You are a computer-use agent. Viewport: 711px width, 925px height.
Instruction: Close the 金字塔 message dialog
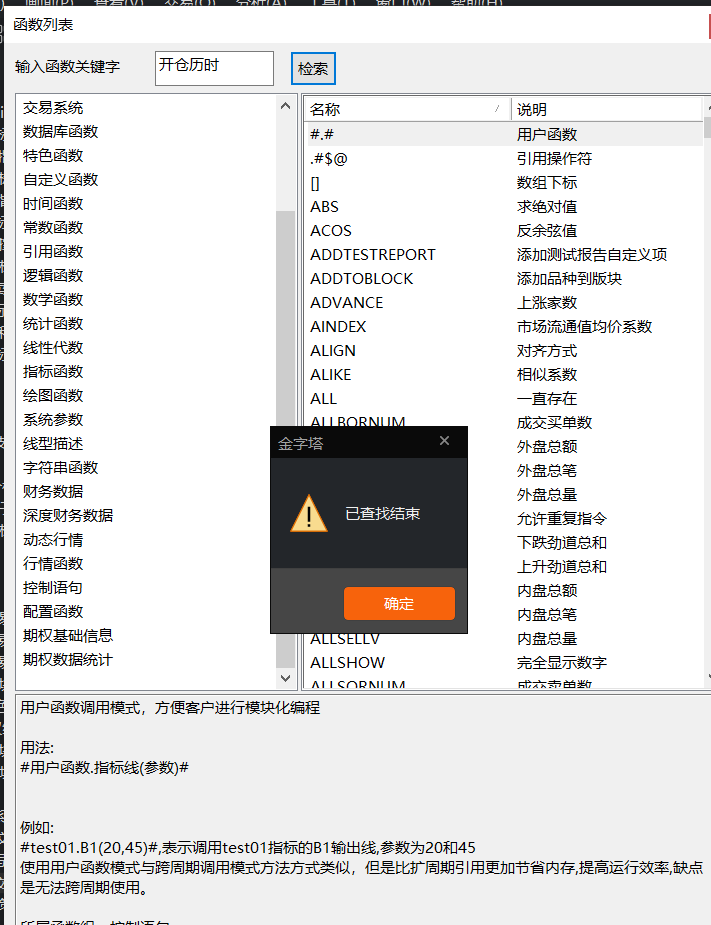click(444, 441)
